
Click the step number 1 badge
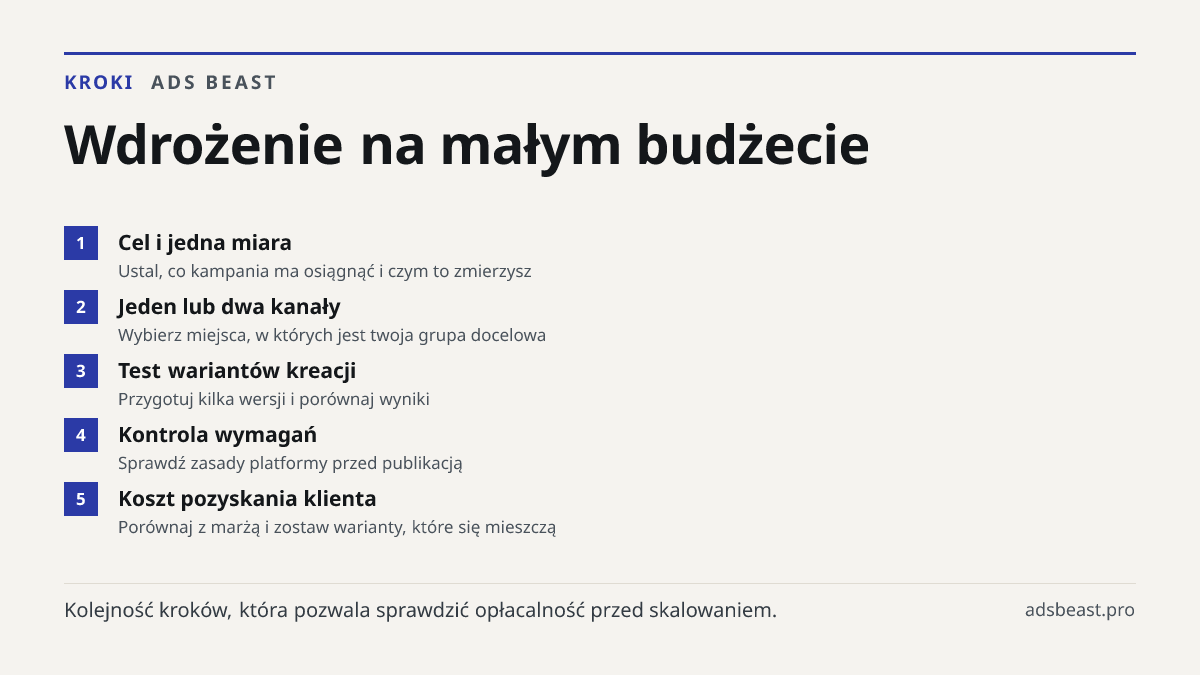[81, 243]
